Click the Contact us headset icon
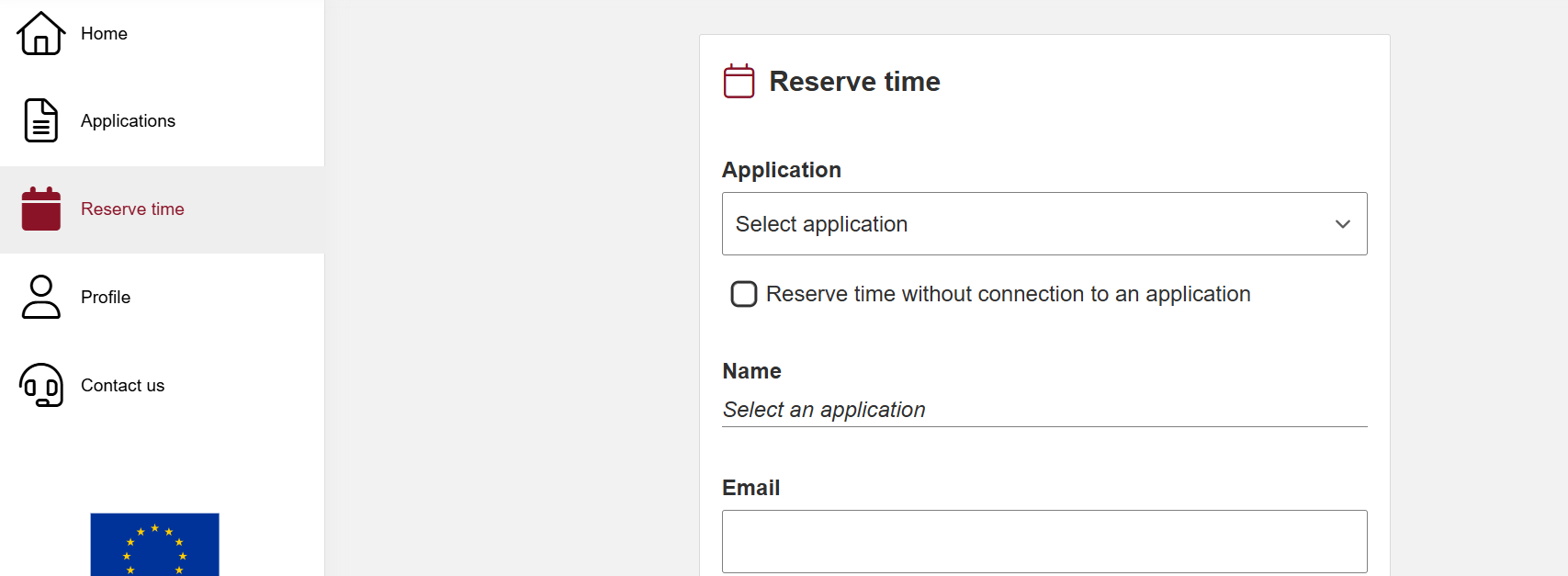The image size is (1568, 576). [41, 385]
